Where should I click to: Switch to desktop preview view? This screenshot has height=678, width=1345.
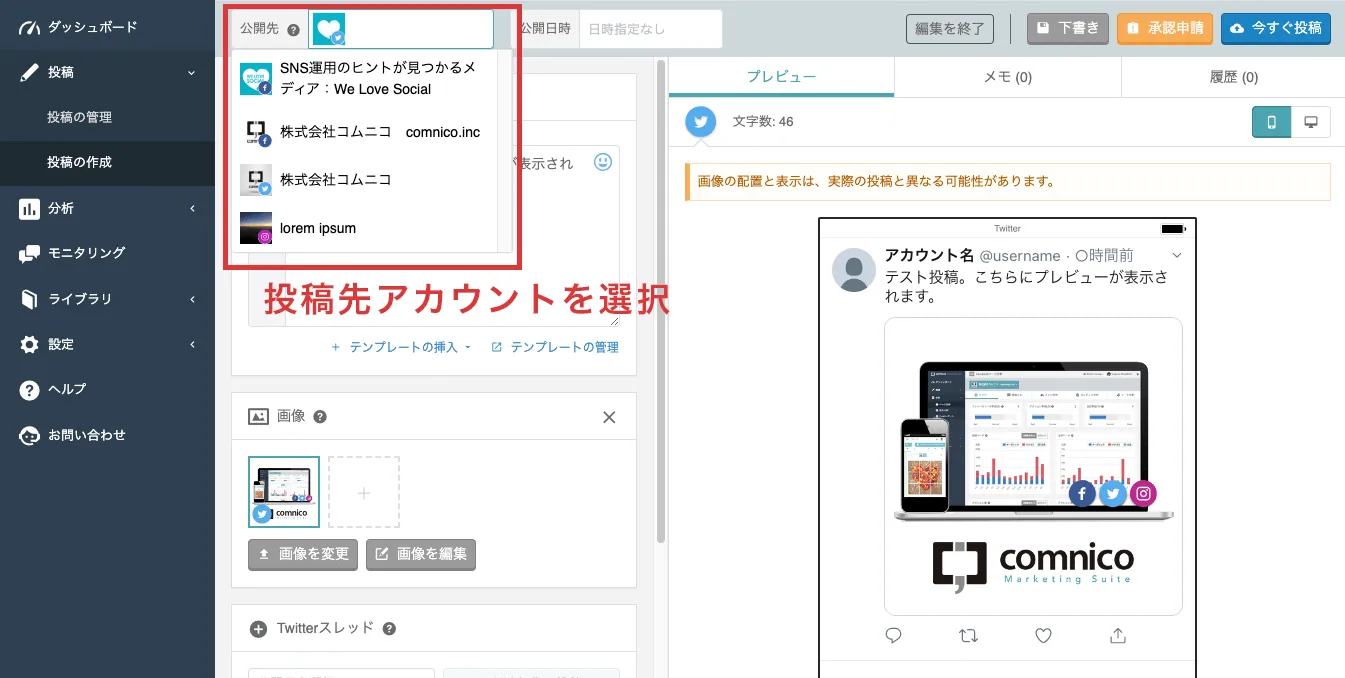tap(1310, 122)
